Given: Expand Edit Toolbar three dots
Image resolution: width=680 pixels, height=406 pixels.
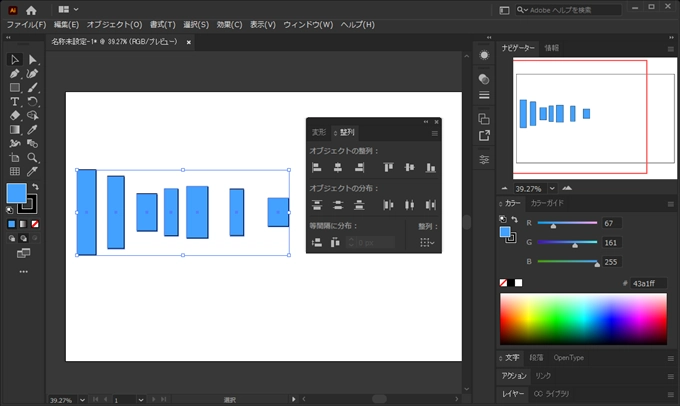Looking at the screenshot, I should pos(23,272).
